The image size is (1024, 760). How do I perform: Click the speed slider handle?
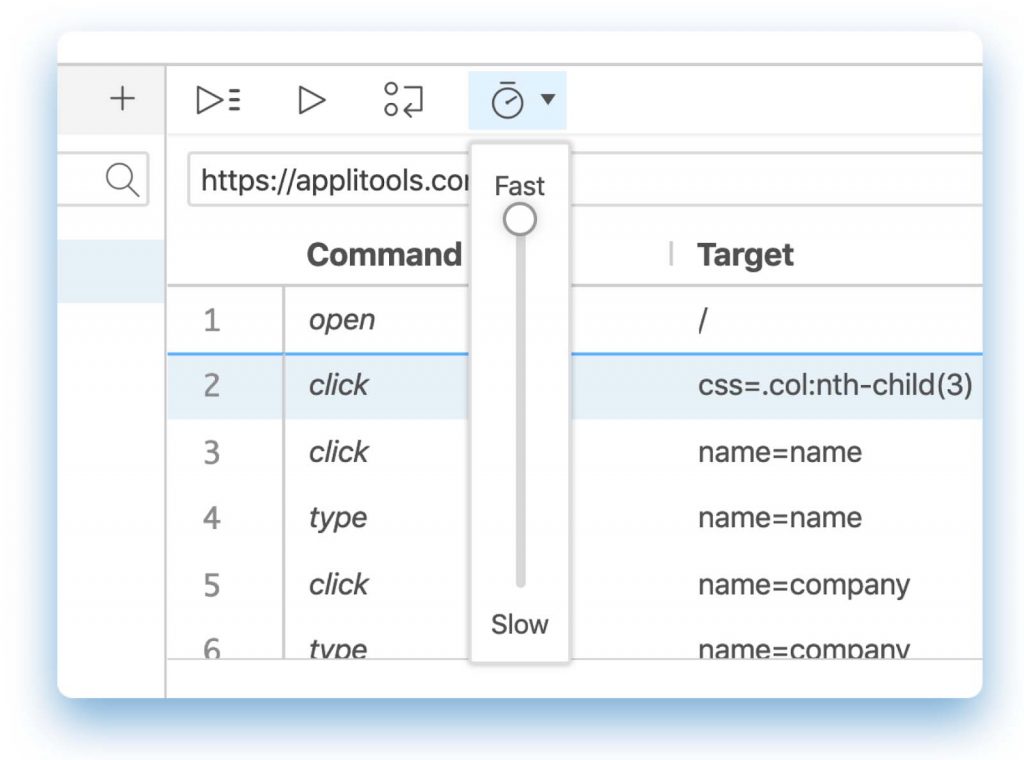click(520, 220)
